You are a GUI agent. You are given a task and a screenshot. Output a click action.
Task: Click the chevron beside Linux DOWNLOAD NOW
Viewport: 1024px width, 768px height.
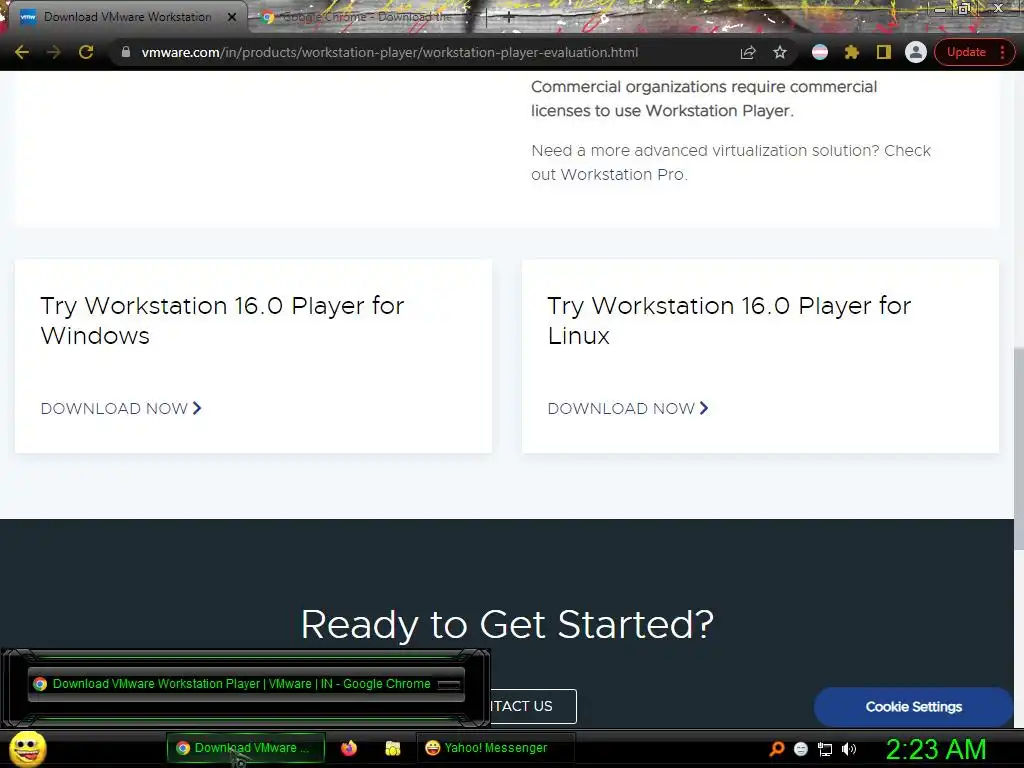coord(704,408)
